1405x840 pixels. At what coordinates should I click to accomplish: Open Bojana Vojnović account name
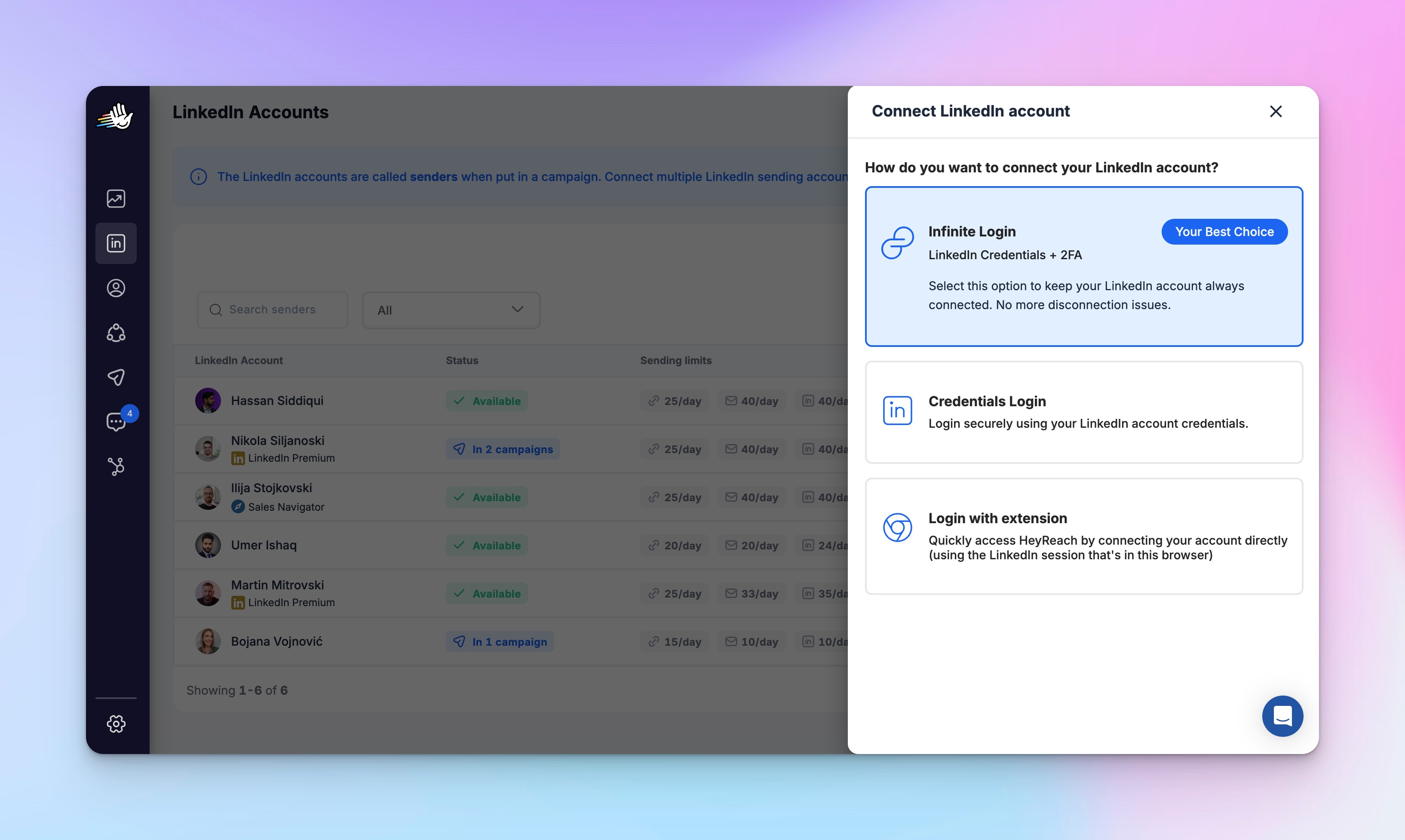[x=277, y=641]
